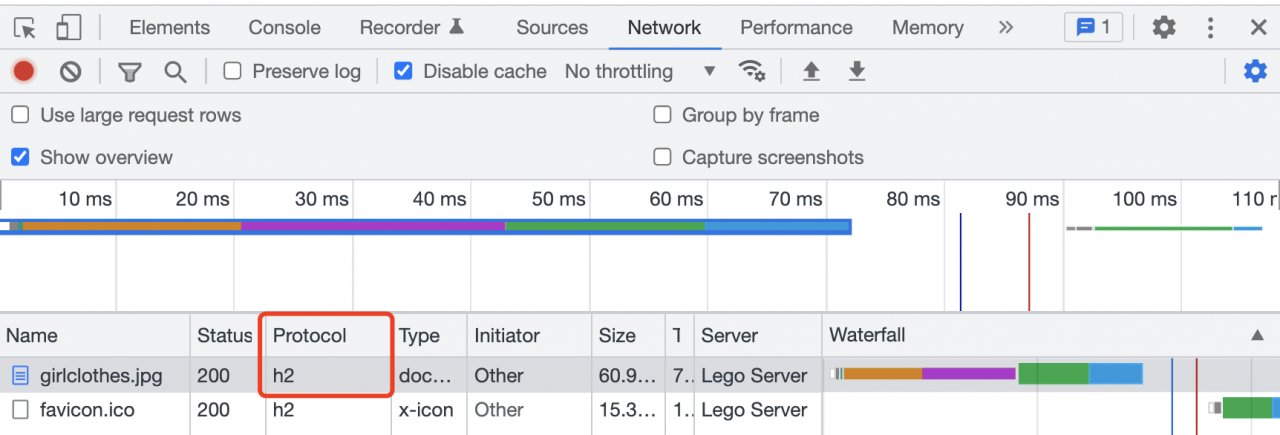Open the DevTools three-dot menu
The width and height of the screenshot is (1280, 435).
(1211, 28)
